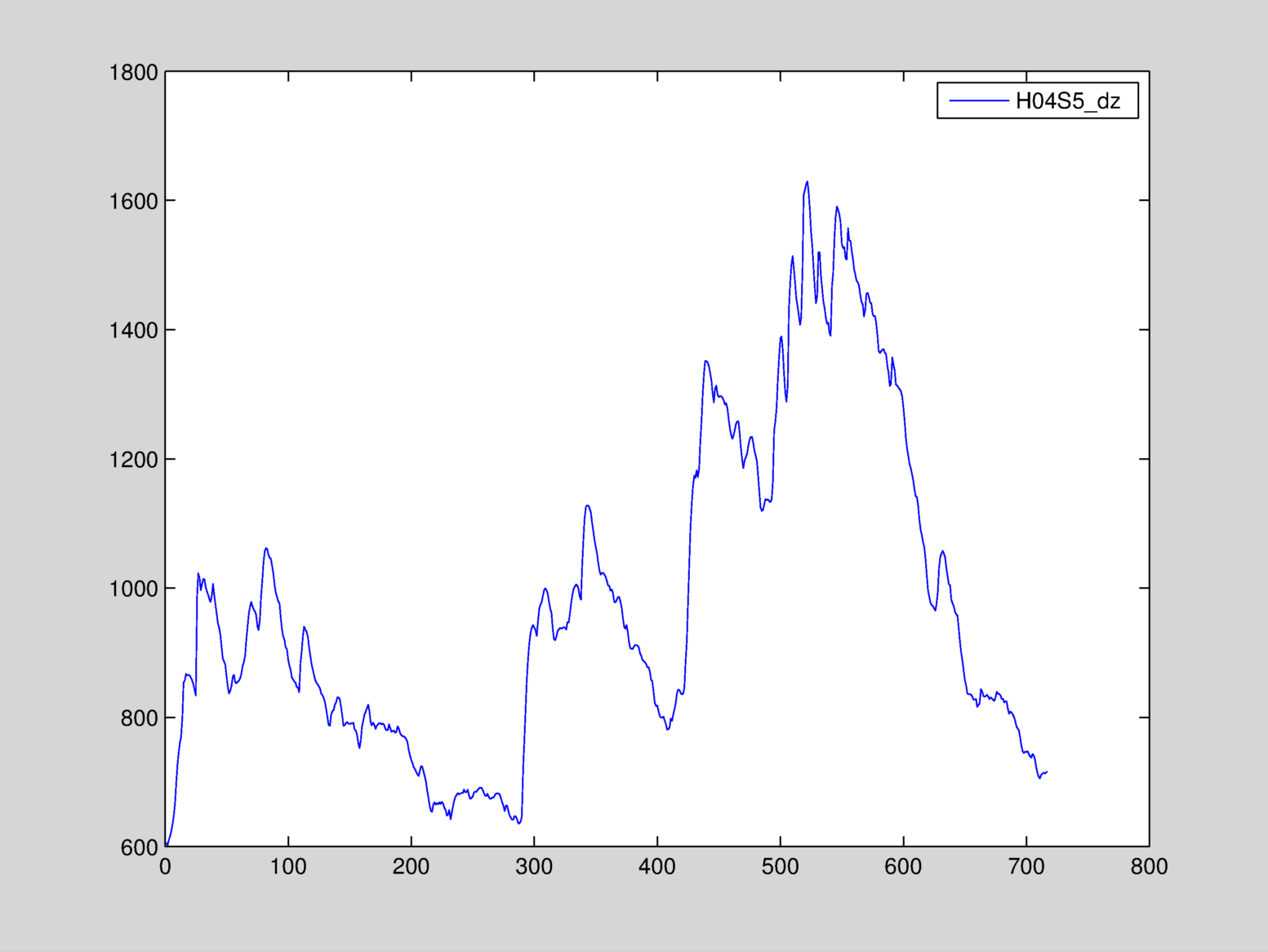Select the y-axis label 1400
The width and height of the screenshot is (1268, 952).
(133, 331)
